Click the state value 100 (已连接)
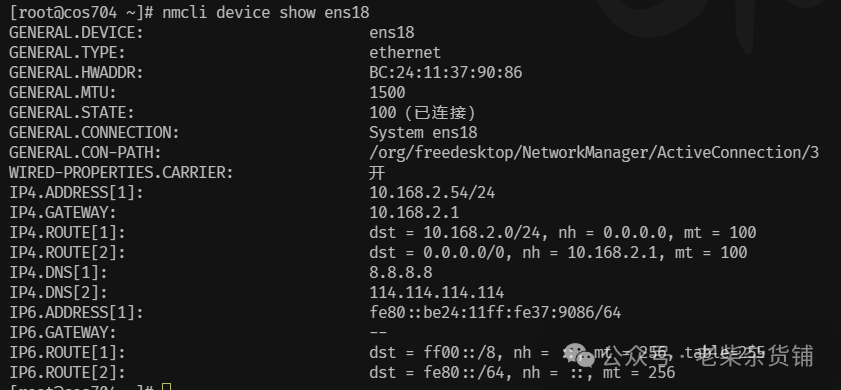Image resolution: width=841 pixels, height=390 pixels. 423,113
